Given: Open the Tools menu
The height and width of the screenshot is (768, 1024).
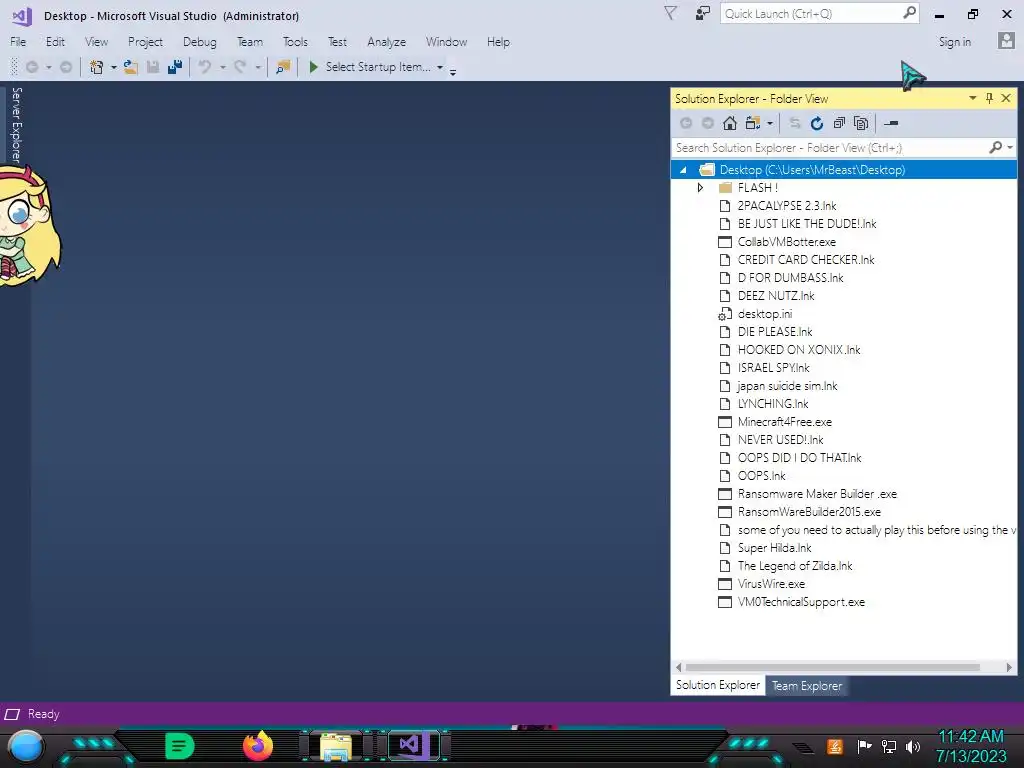Looking at the screenshot, I should click(x=295, y=42).
